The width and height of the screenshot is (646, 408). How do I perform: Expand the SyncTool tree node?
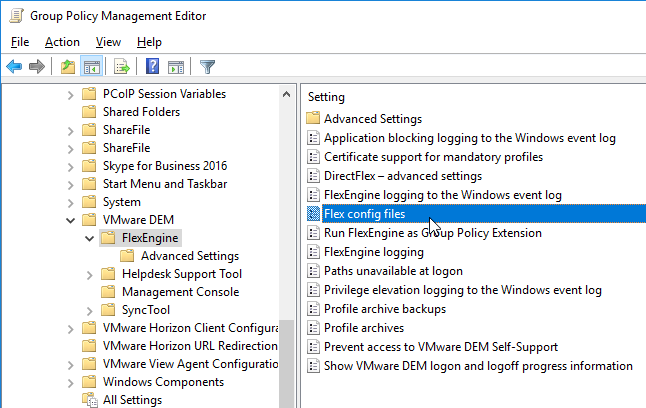tap(89, 311)
